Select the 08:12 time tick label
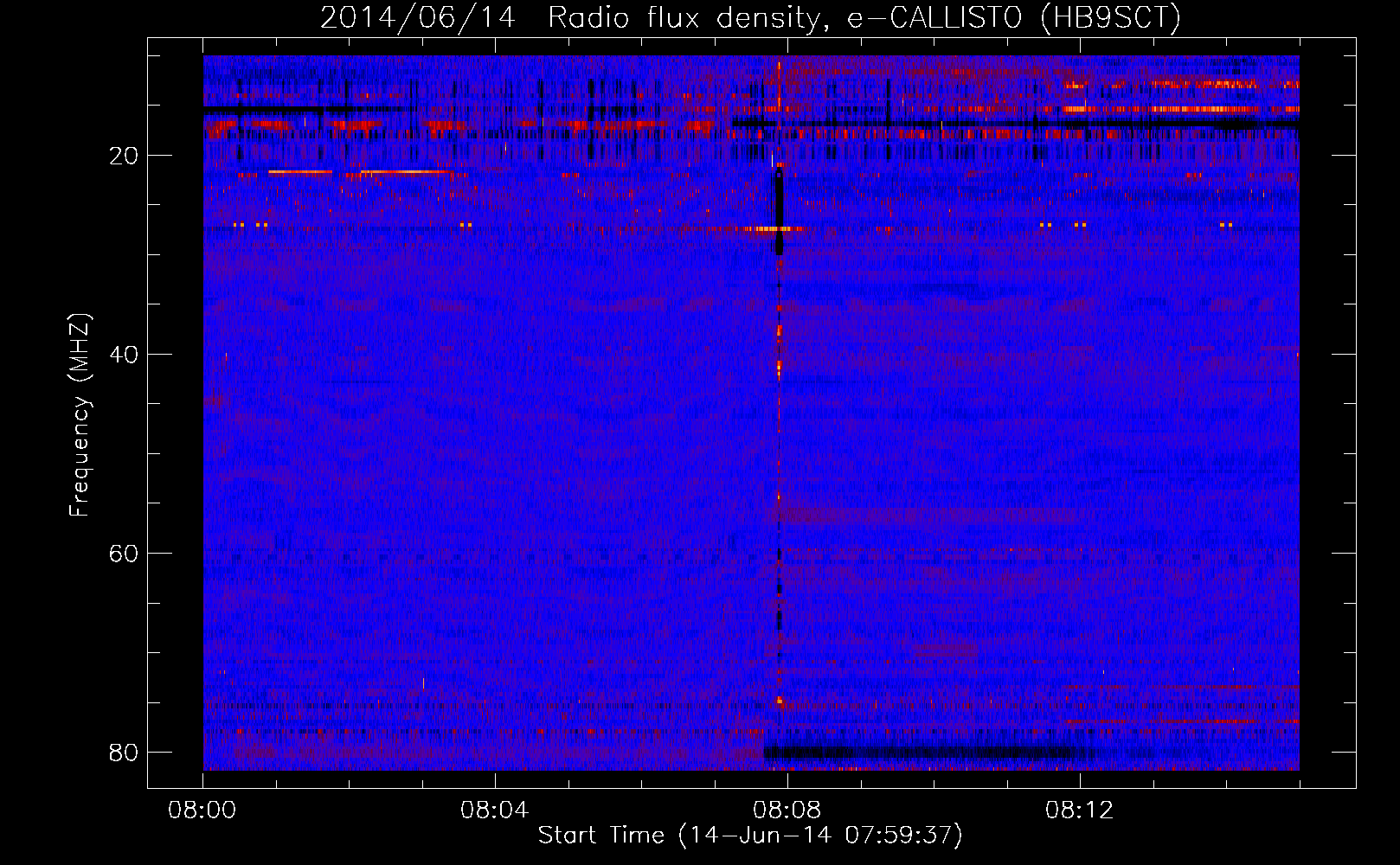 click(x=1080, y=811)
